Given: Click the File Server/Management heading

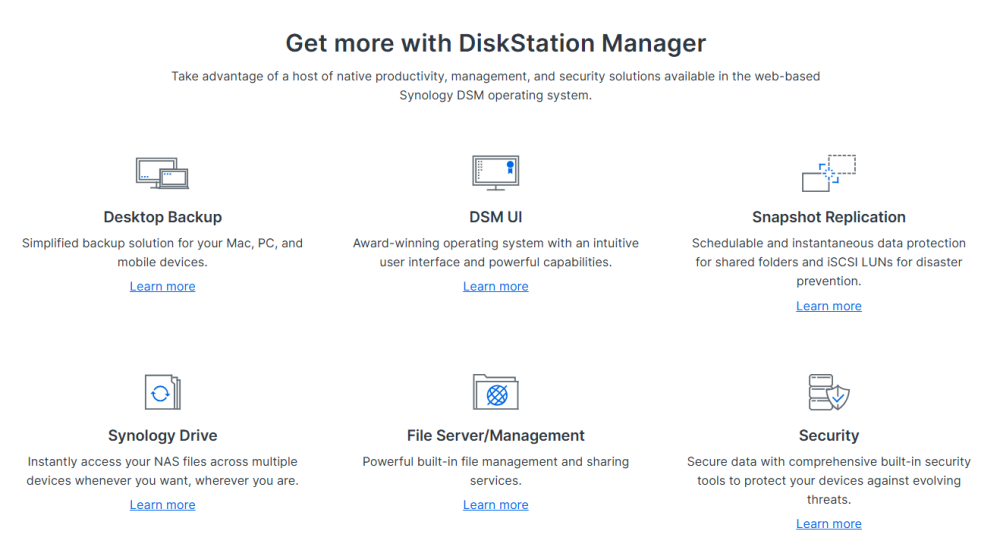Looking at the screenshot, I should point(496,435).
